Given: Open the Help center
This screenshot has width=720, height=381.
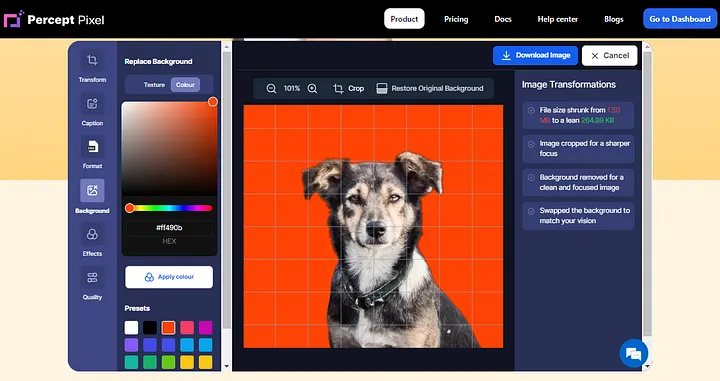Looking at the screenshot, I should tap(557, 19).
